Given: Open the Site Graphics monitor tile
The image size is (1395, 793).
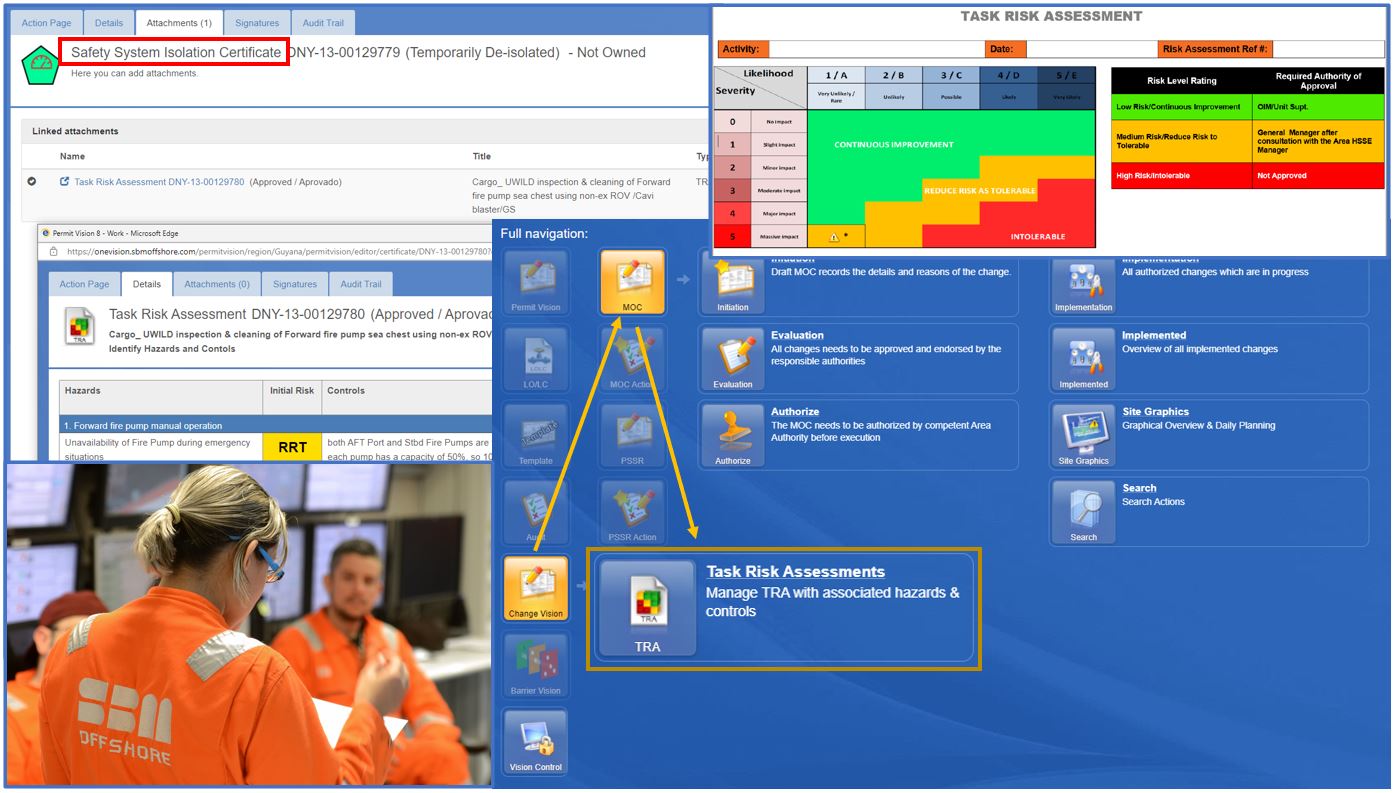Looking at the screenshot, I should tap(1084, 436).
